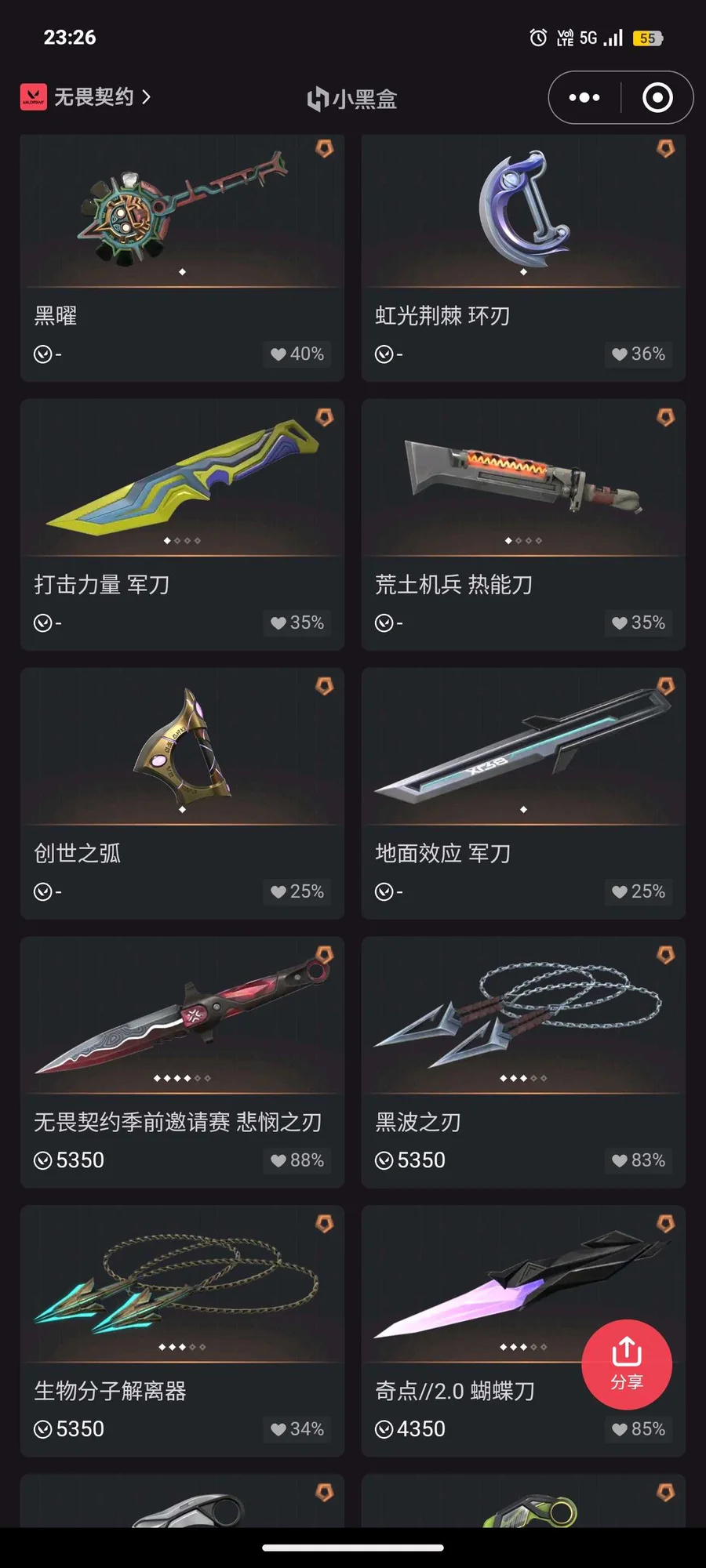Screen dimensions: 706x1568
Task: Tap the 小黑盒 logo title
Action: [352, 99]
